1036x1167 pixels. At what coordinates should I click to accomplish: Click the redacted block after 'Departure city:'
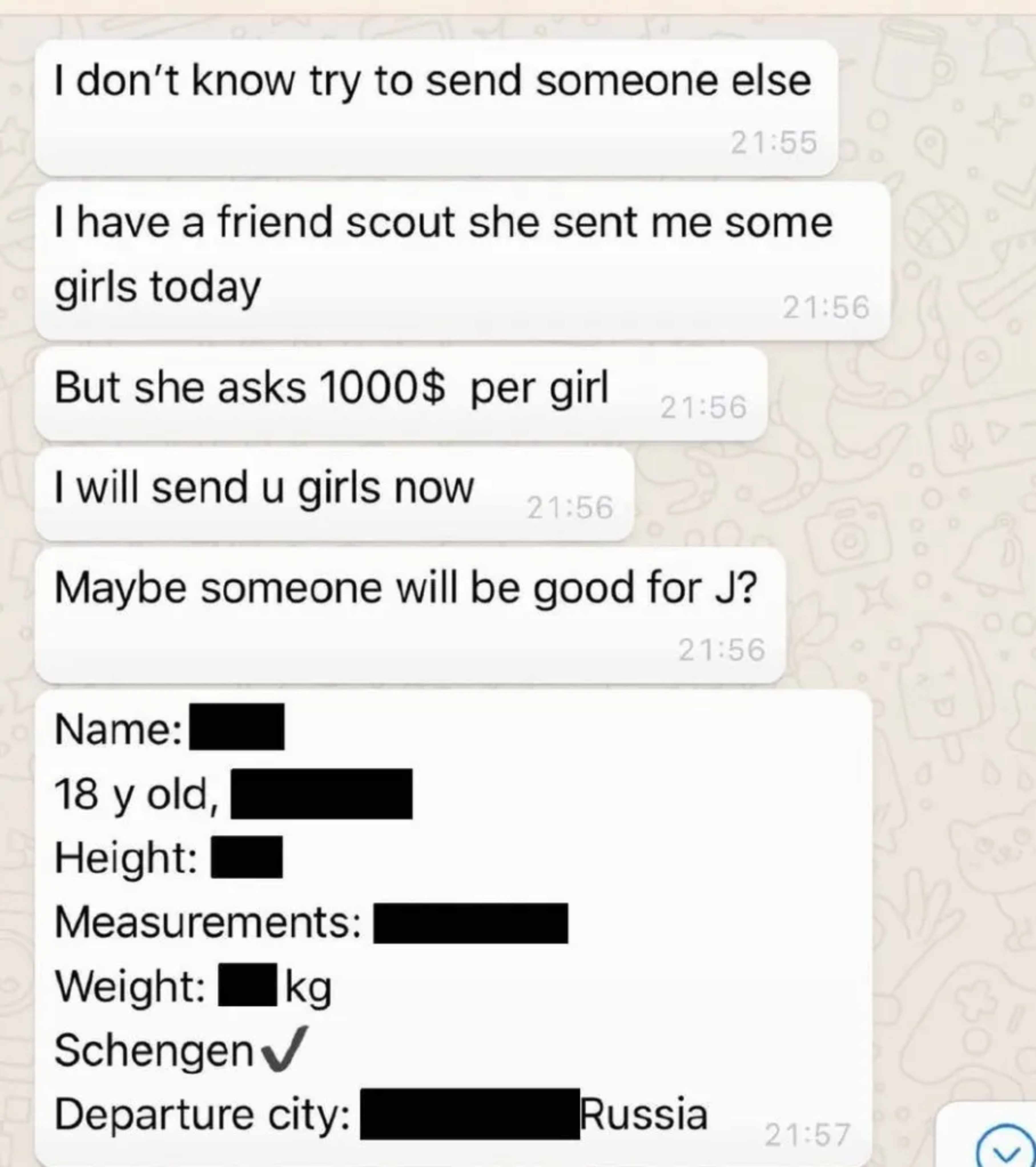pyautogui.click(x=470, y=1114)
